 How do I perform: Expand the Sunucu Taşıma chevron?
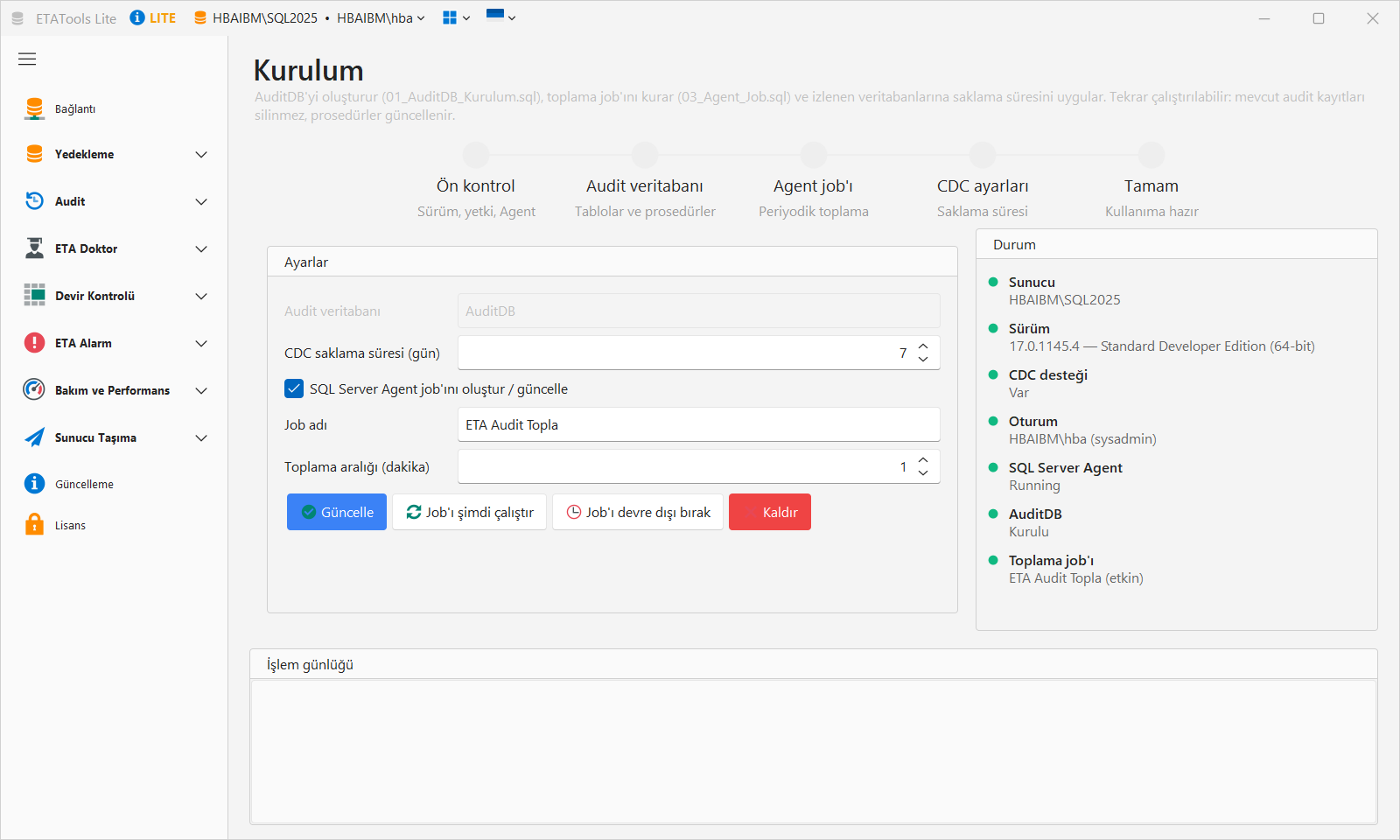pos(201,438)
